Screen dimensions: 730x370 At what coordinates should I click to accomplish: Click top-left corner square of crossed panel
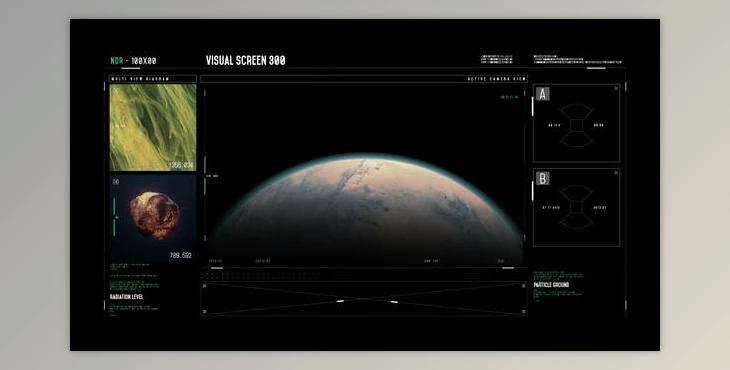click(x=204, y=286)
